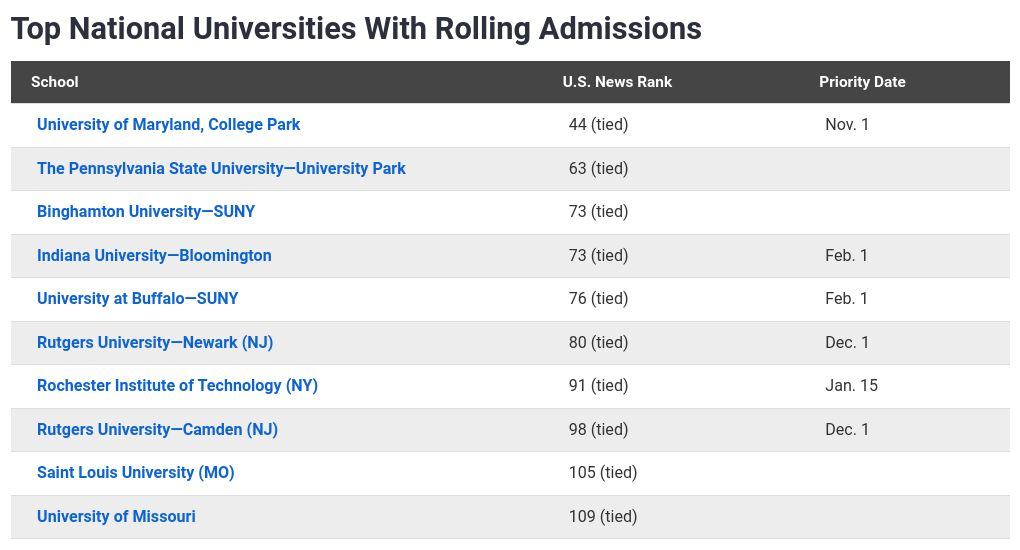The width and height of the screenshot is (1020, 550).
Task: Click the School column header
Action: 55,82
